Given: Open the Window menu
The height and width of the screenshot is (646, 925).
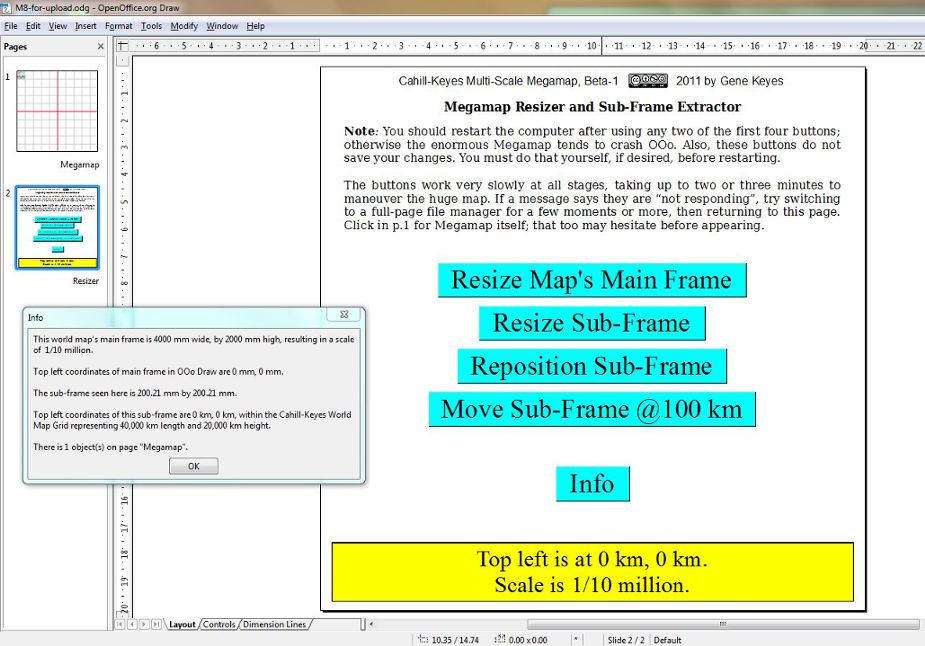Looking at the screenshot, I should 222,26.
